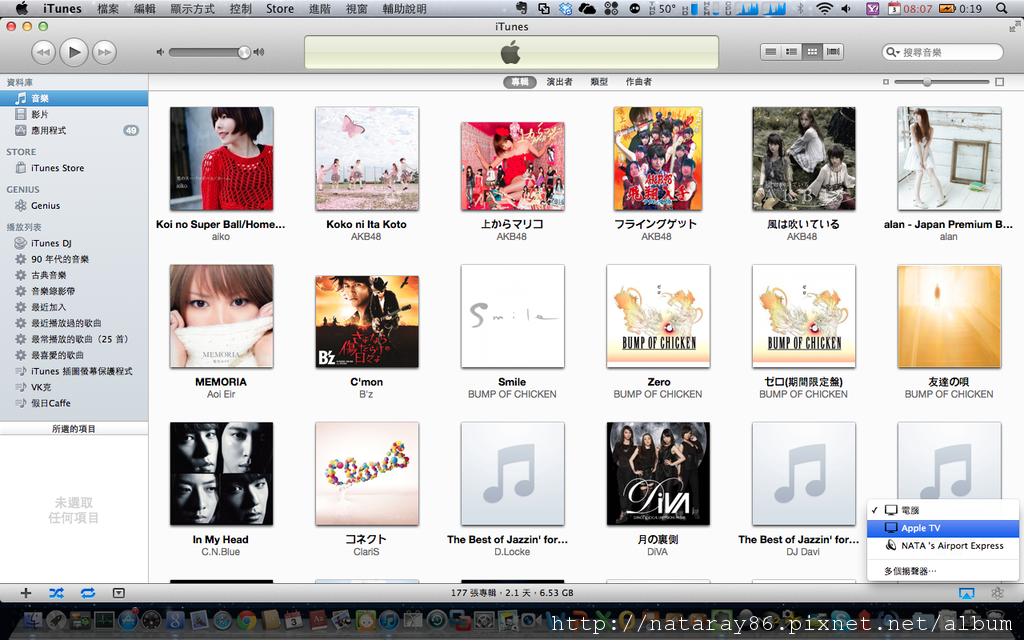Select the 作曲者 composers tab
1024x640 pixels.
tap(639, 82)
